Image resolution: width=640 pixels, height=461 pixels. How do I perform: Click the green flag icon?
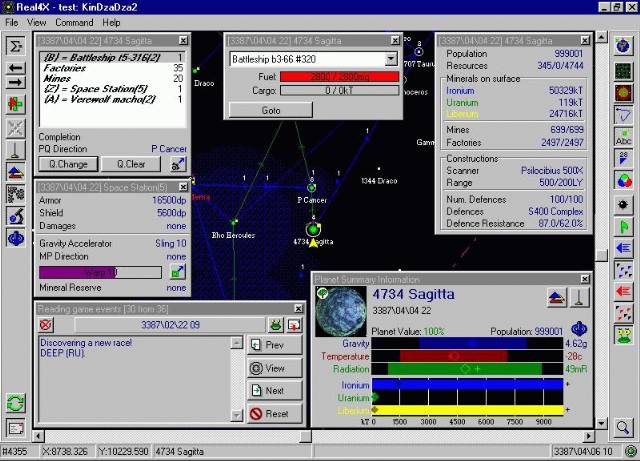tap(623, 227)
